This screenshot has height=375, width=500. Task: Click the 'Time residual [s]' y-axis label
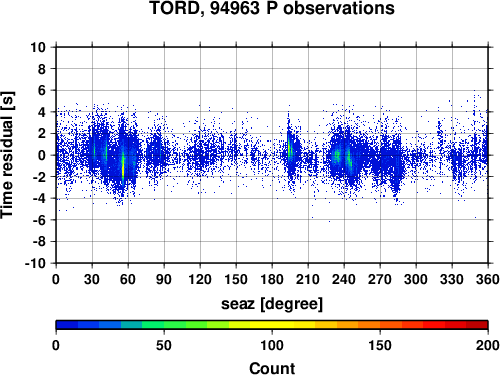[7, 155]
